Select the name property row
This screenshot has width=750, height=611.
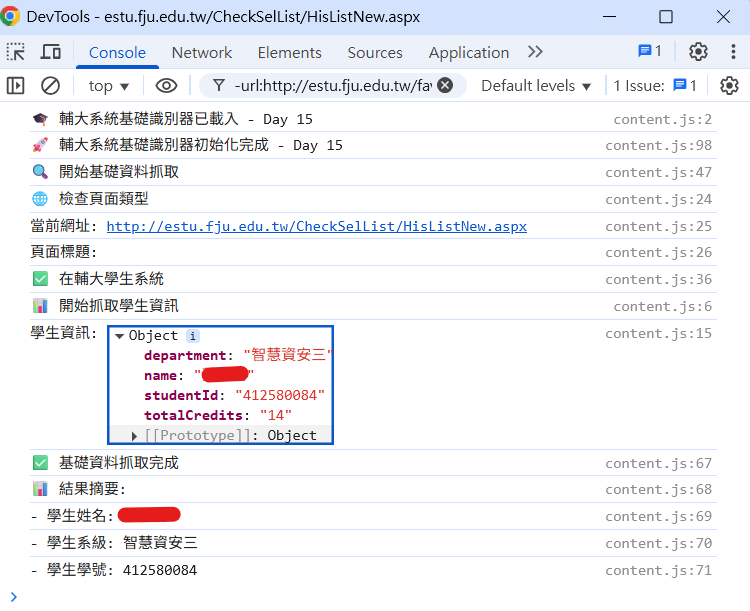point(199,375)
